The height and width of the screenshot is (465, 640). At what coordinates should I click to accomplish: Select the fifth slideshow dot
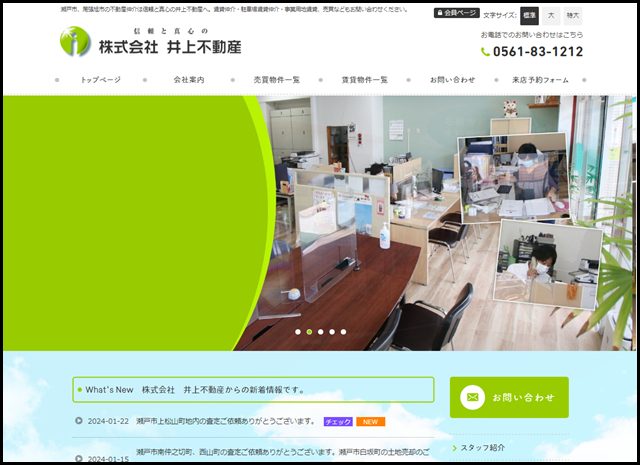(344, 332)
